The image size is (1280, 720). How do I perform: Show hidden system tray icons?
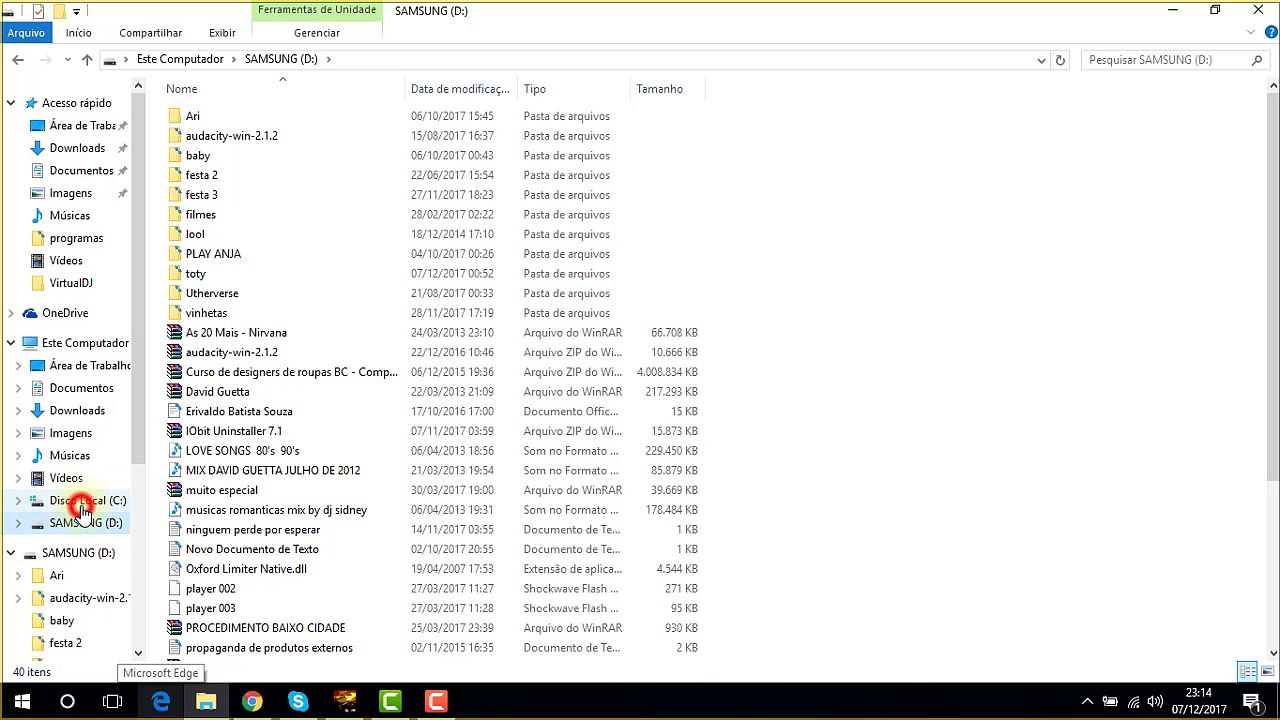click(1087, 702)
